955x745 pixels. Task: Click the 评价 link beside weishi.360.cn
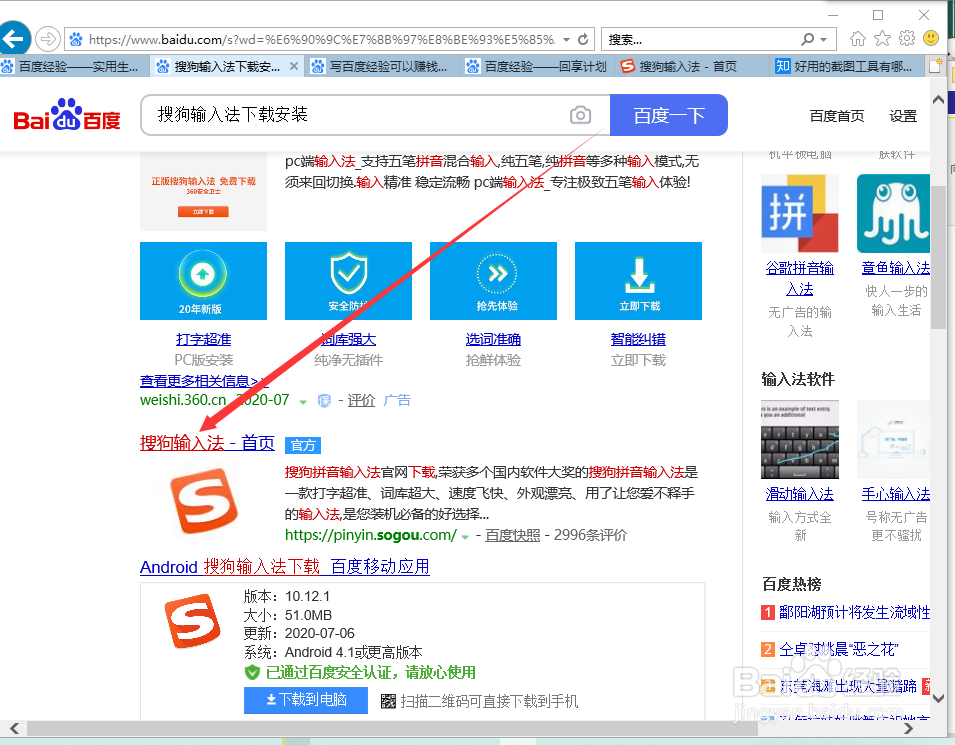[x=361, y=400]
